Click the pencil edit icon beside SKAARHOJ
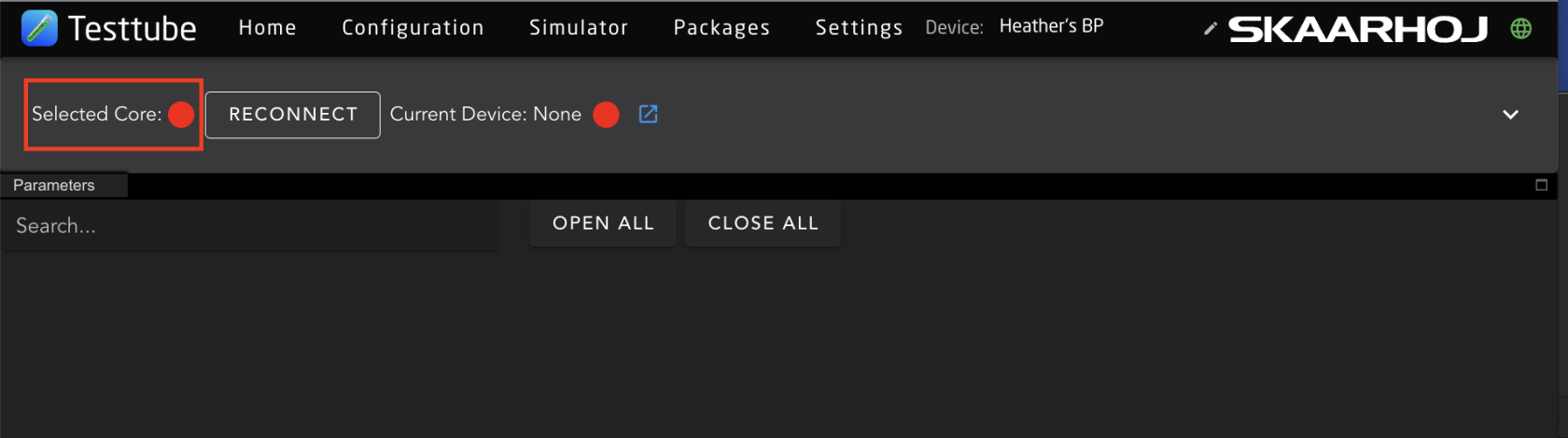The width and height of the screenshot is (1568, 438). pyautogui.click(x=1211, y=29)
